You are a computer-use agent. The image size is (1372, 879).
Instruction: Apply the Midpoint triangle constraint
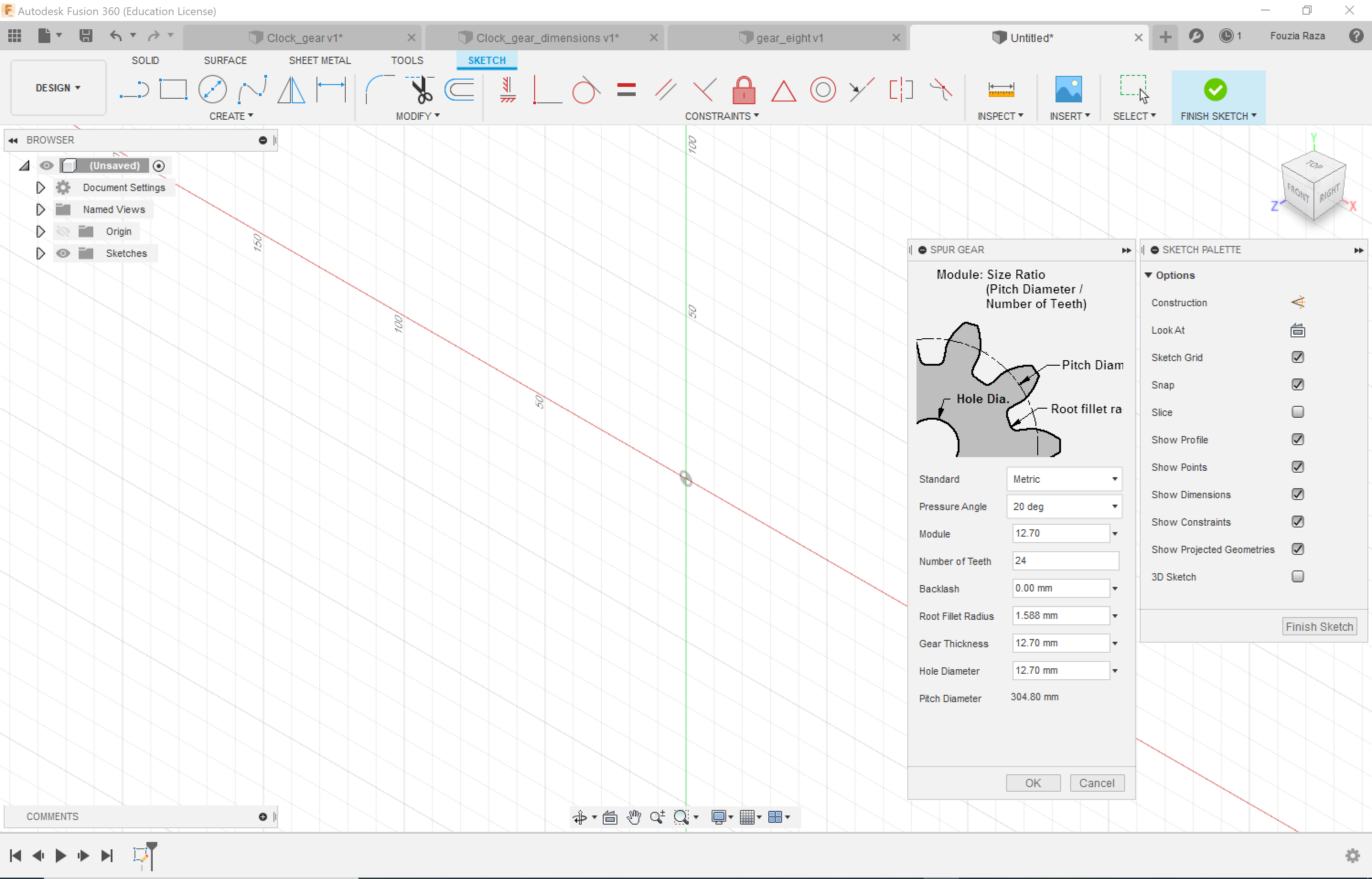tap(784, 91)
